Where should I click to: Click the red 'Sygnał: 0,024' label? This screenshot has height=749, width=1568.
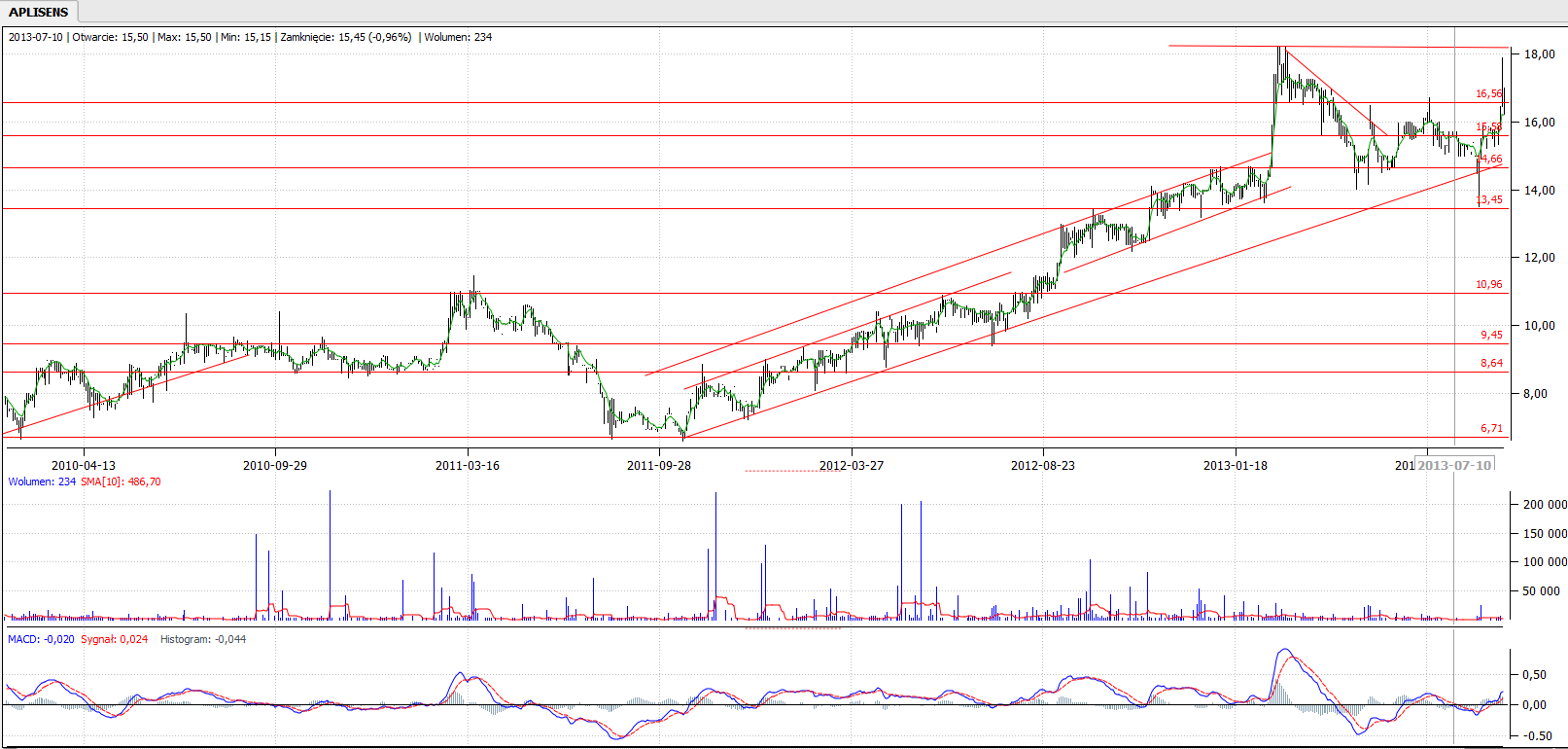point(114,639)
